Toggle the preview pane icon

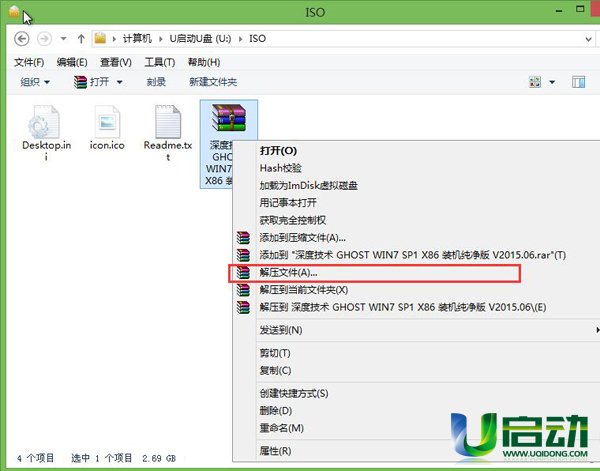[578, 82]
